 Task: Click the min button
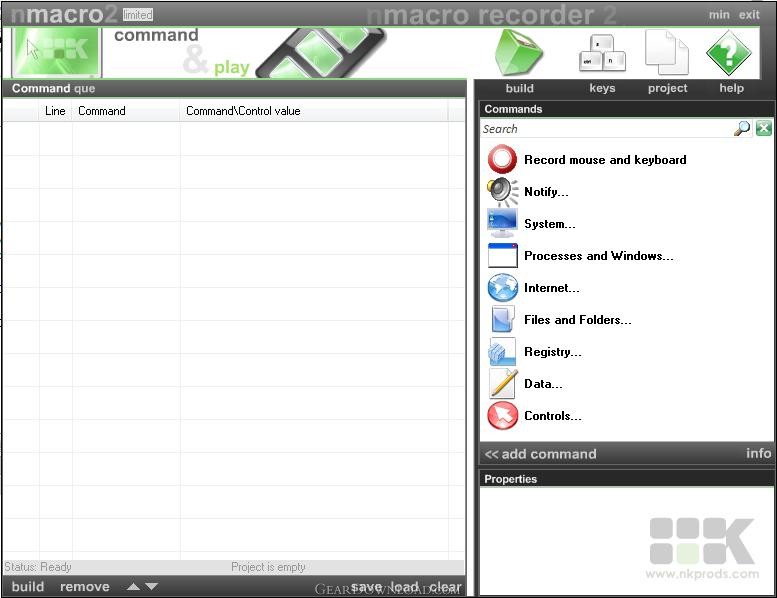pyautogui.click(x=719, y=15)
